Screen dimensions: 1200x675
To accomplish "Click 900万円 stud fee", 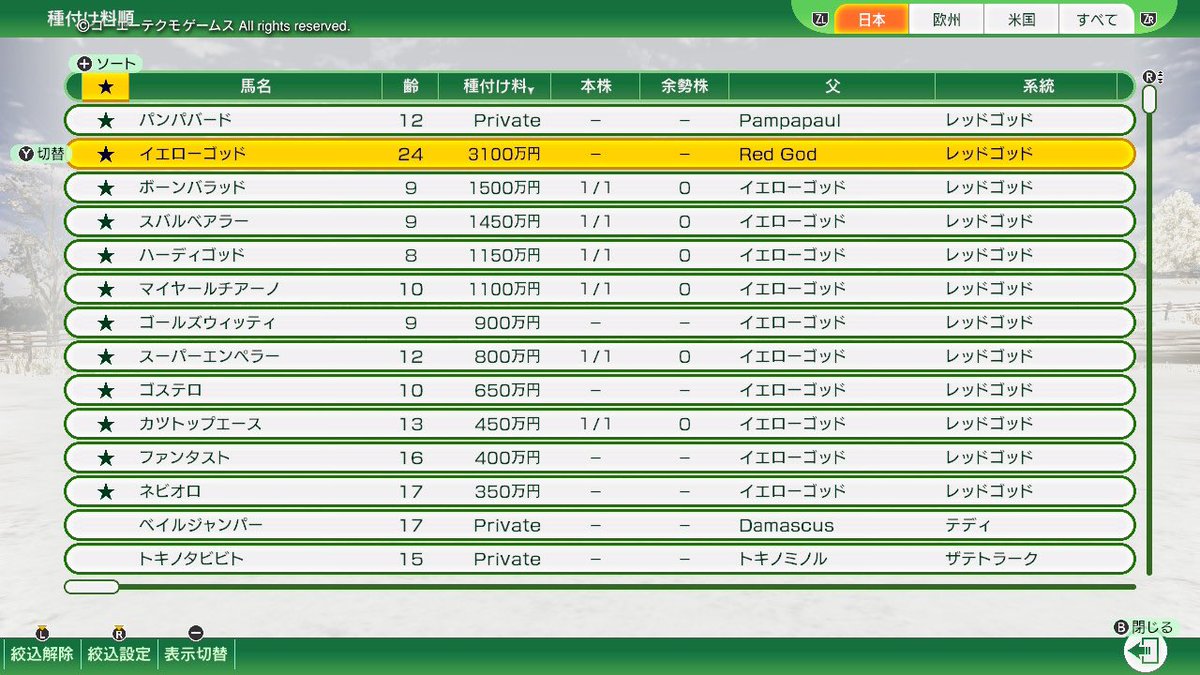I will 508,323.
